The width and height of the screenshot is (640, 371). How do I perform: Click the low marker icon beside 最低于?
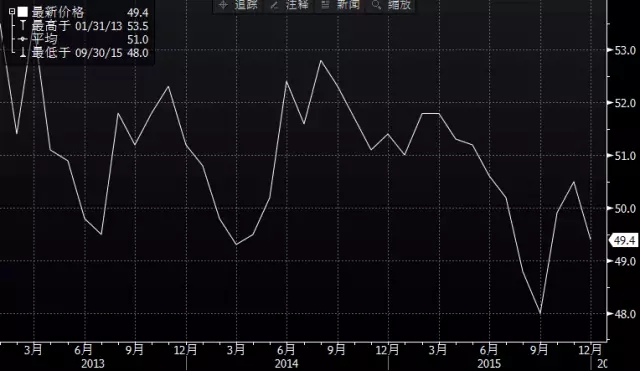23,52
